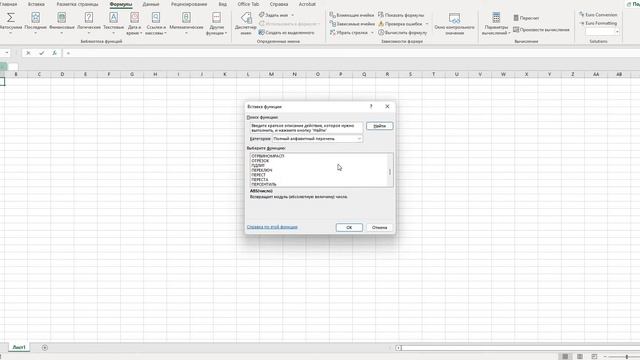Click Cancel (Отмена) in the dialog

tap(380, 227)
